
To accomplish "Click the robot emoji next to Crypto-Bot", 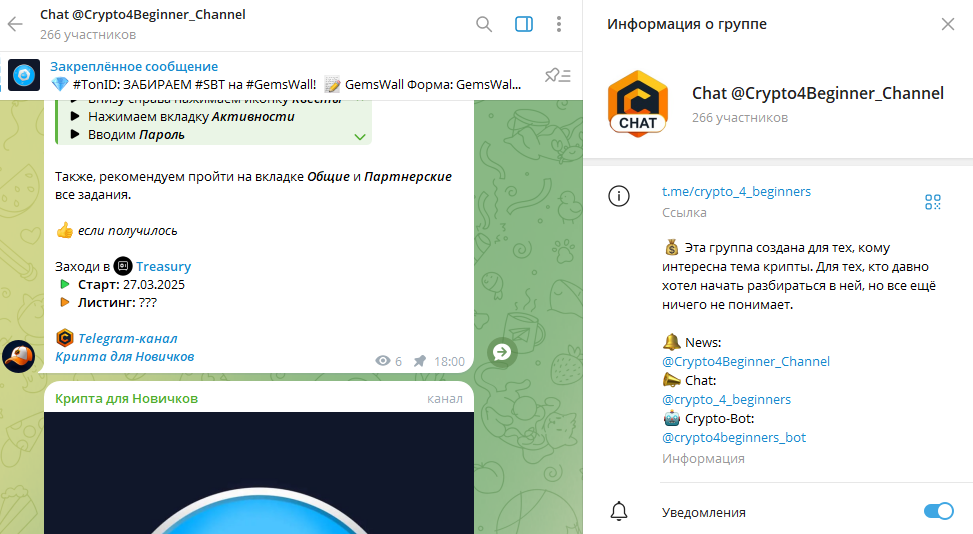I will pyautogui.click(x=671, y=418).
